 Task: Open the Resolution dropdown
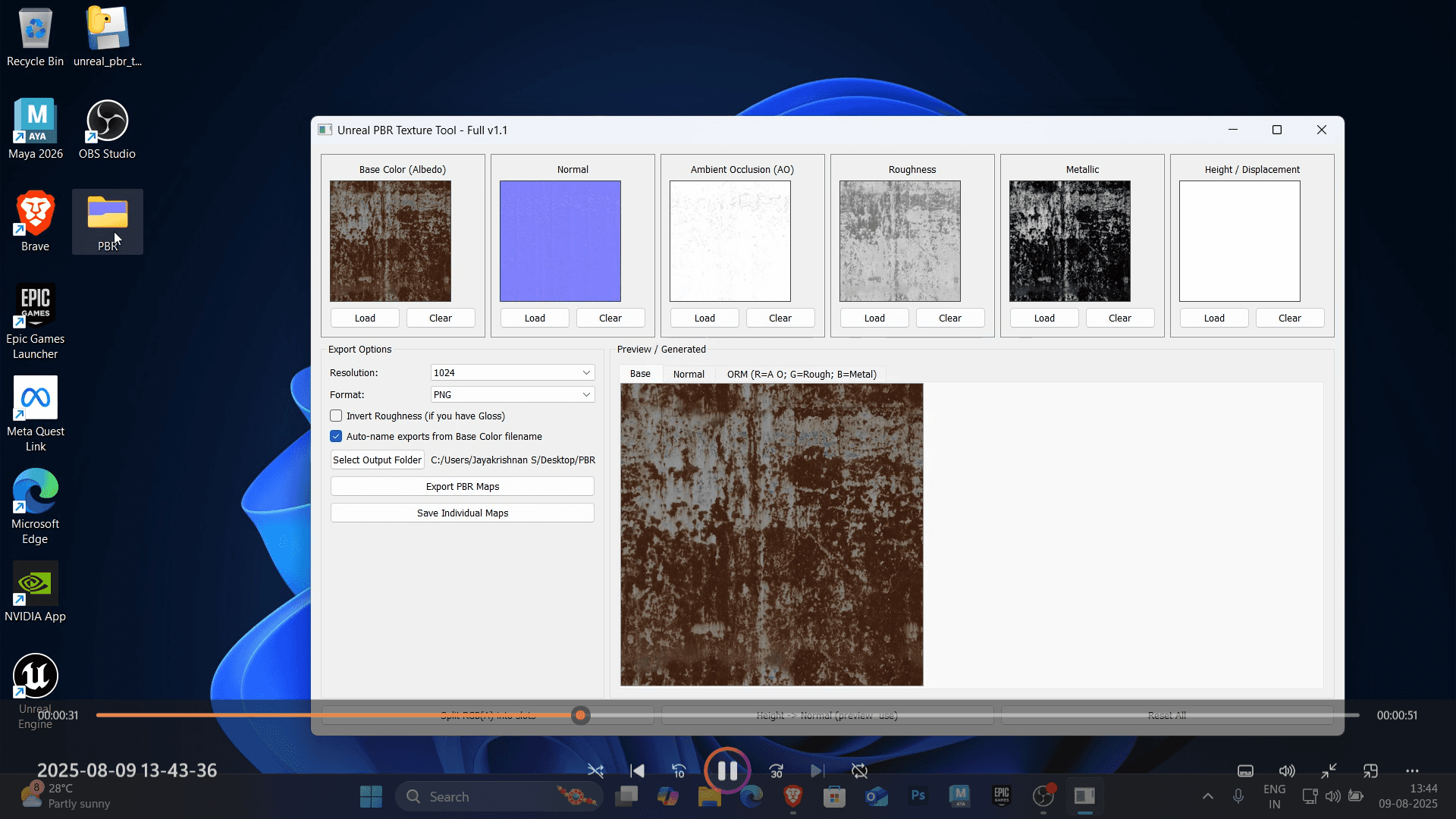512,373
